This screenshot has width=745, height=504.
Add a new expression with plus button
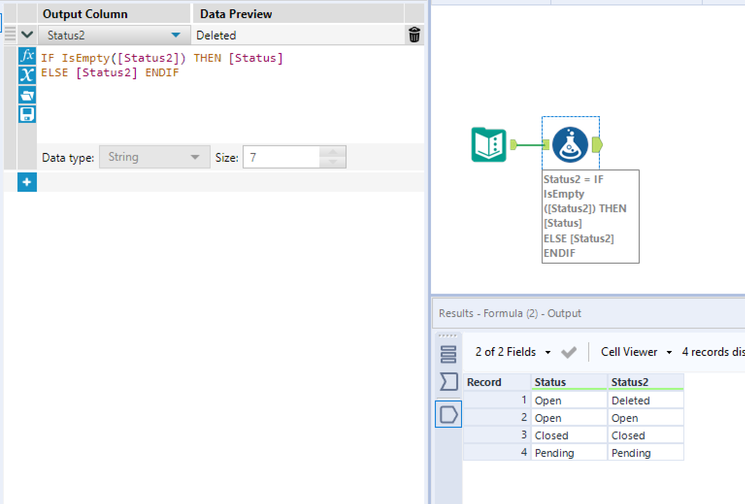click(x=27, y=182)
